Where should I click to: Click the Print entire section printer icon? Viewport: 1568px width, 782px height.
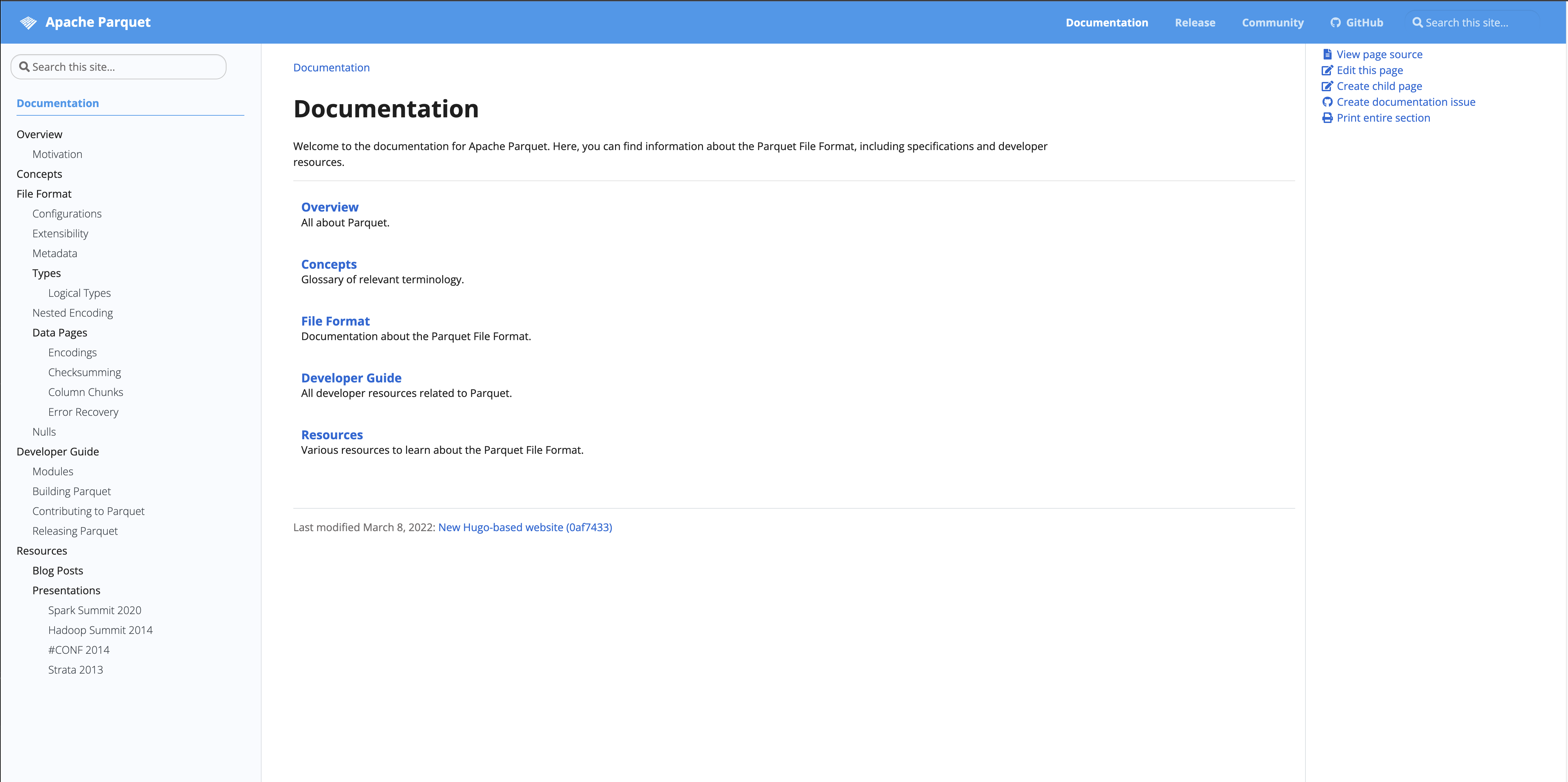click(x=1328, y=117)
